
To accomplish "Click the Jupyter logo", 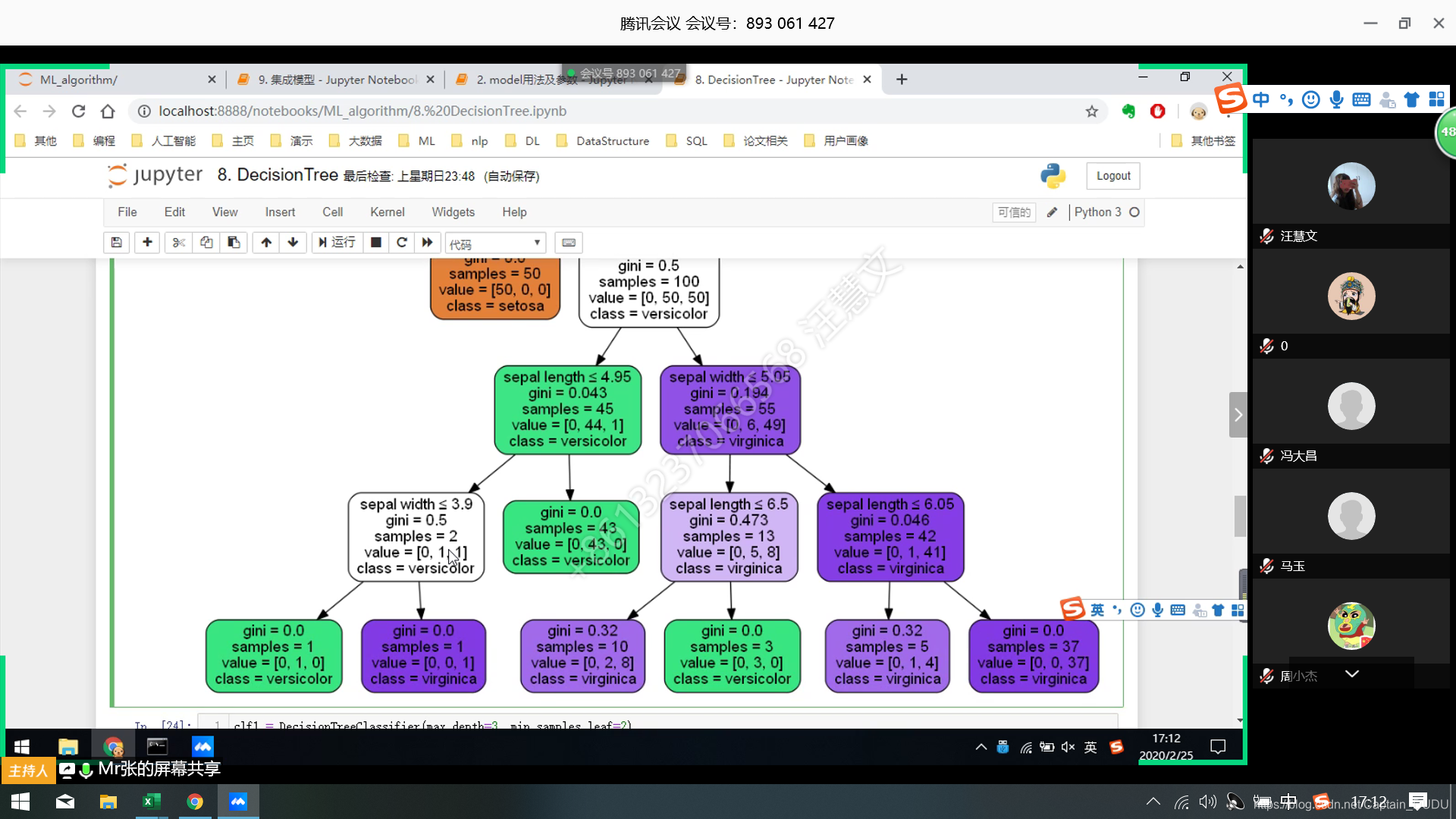I will coord(155,175).
